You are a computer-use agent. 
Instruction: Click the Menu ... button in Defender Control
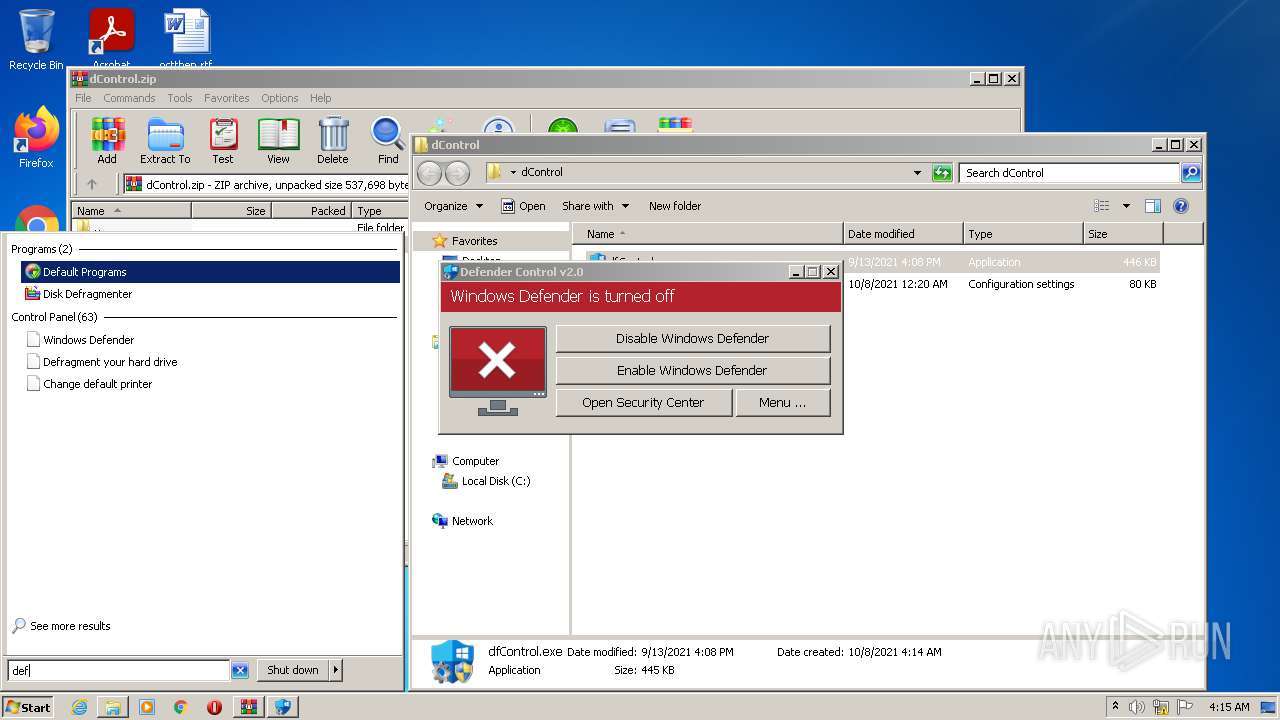(x=782, y=402)
